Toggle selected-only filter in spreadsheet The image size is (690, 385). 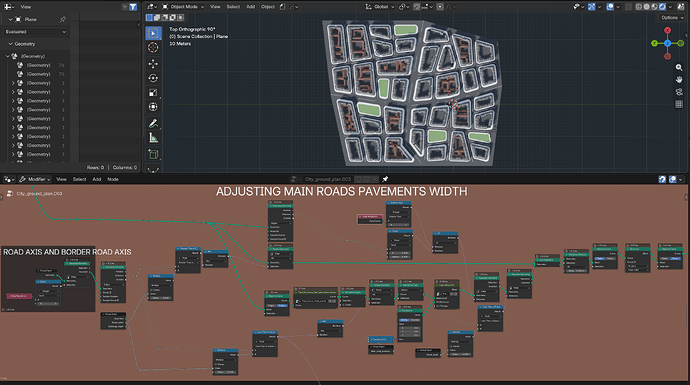125,7
